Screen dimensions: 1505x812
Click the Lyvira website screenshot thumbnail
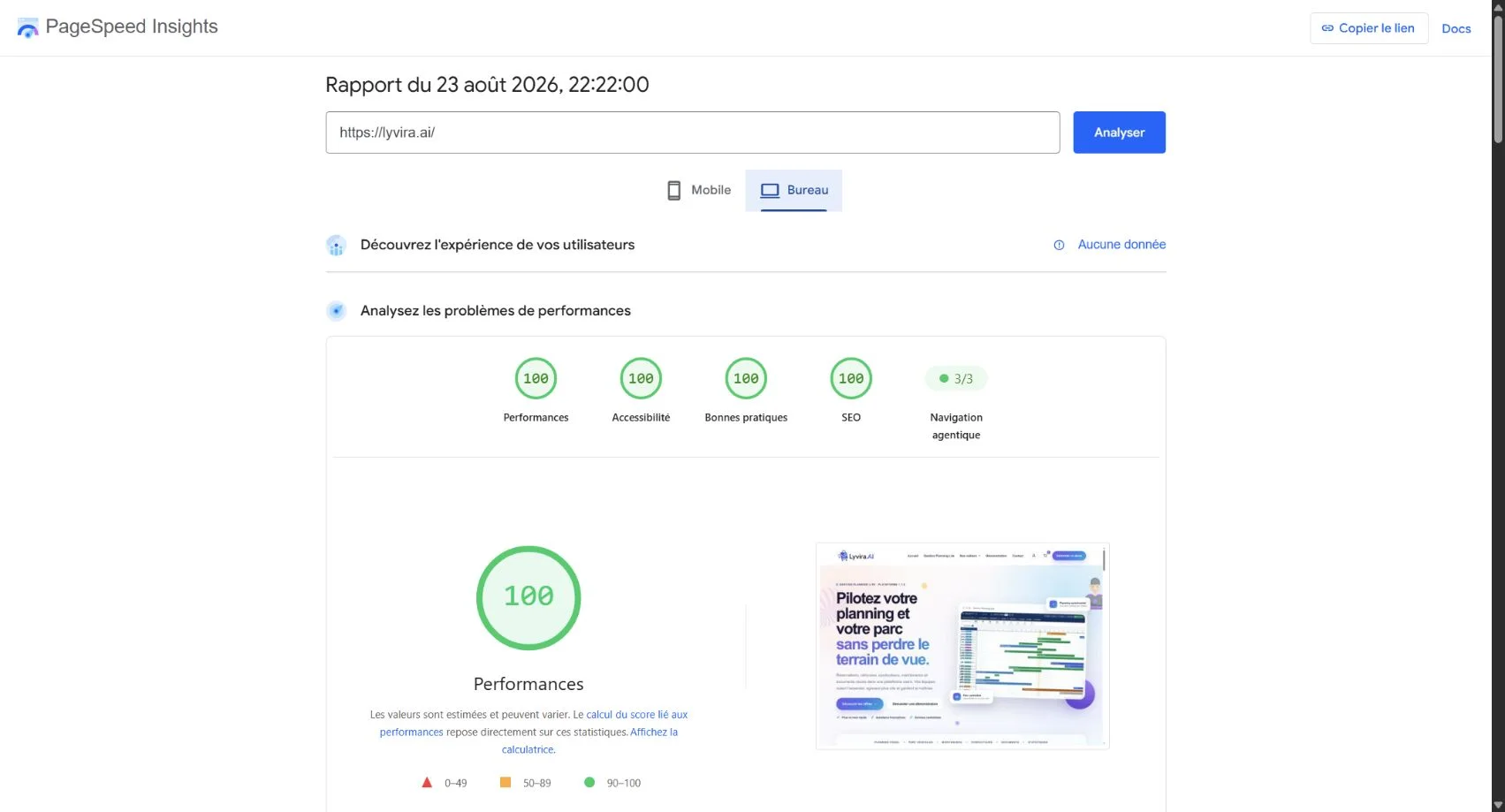962,646
